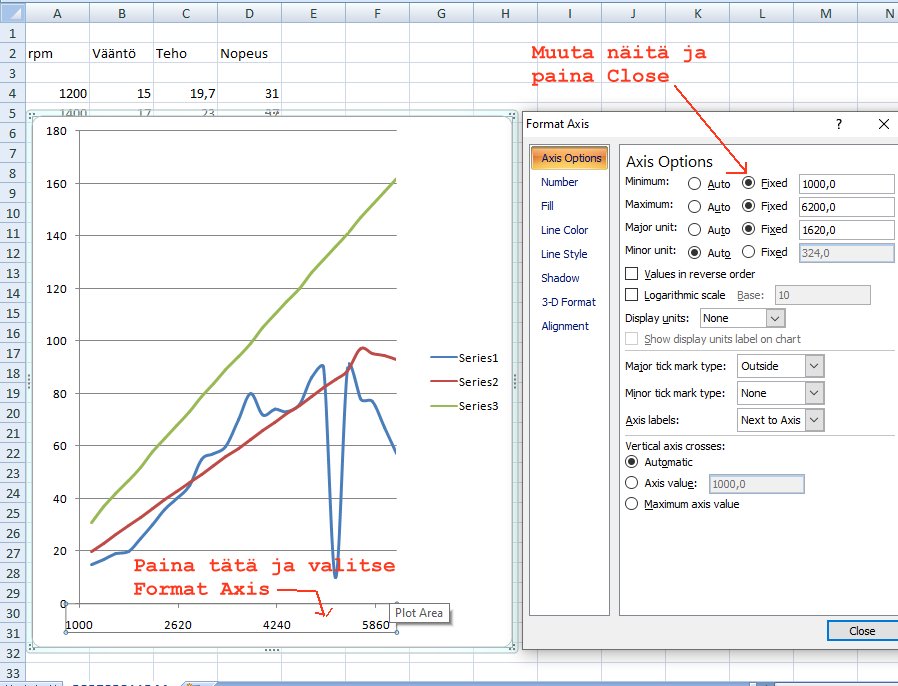
Task: Expand Minor tick mark type dropdown
Action: [x=814, y=393]
